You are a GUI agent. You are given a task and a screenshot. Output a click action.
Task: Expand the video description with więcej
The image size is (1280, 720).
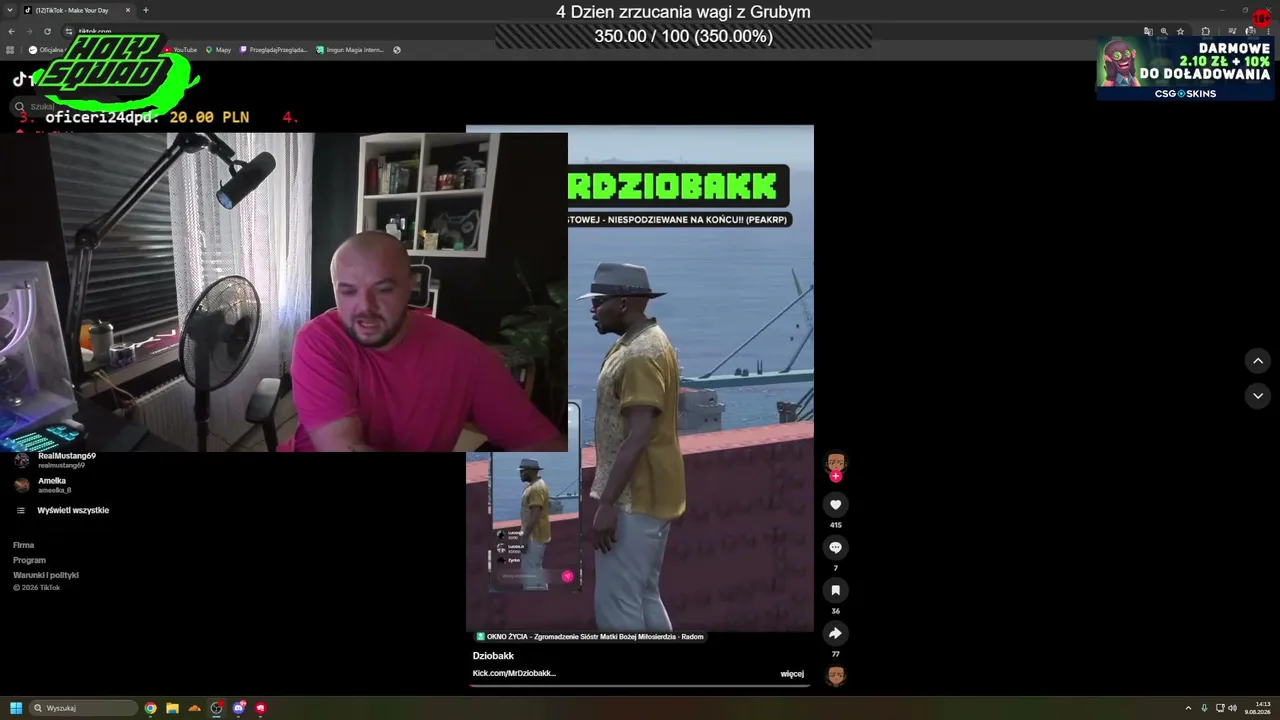point(792,674)
